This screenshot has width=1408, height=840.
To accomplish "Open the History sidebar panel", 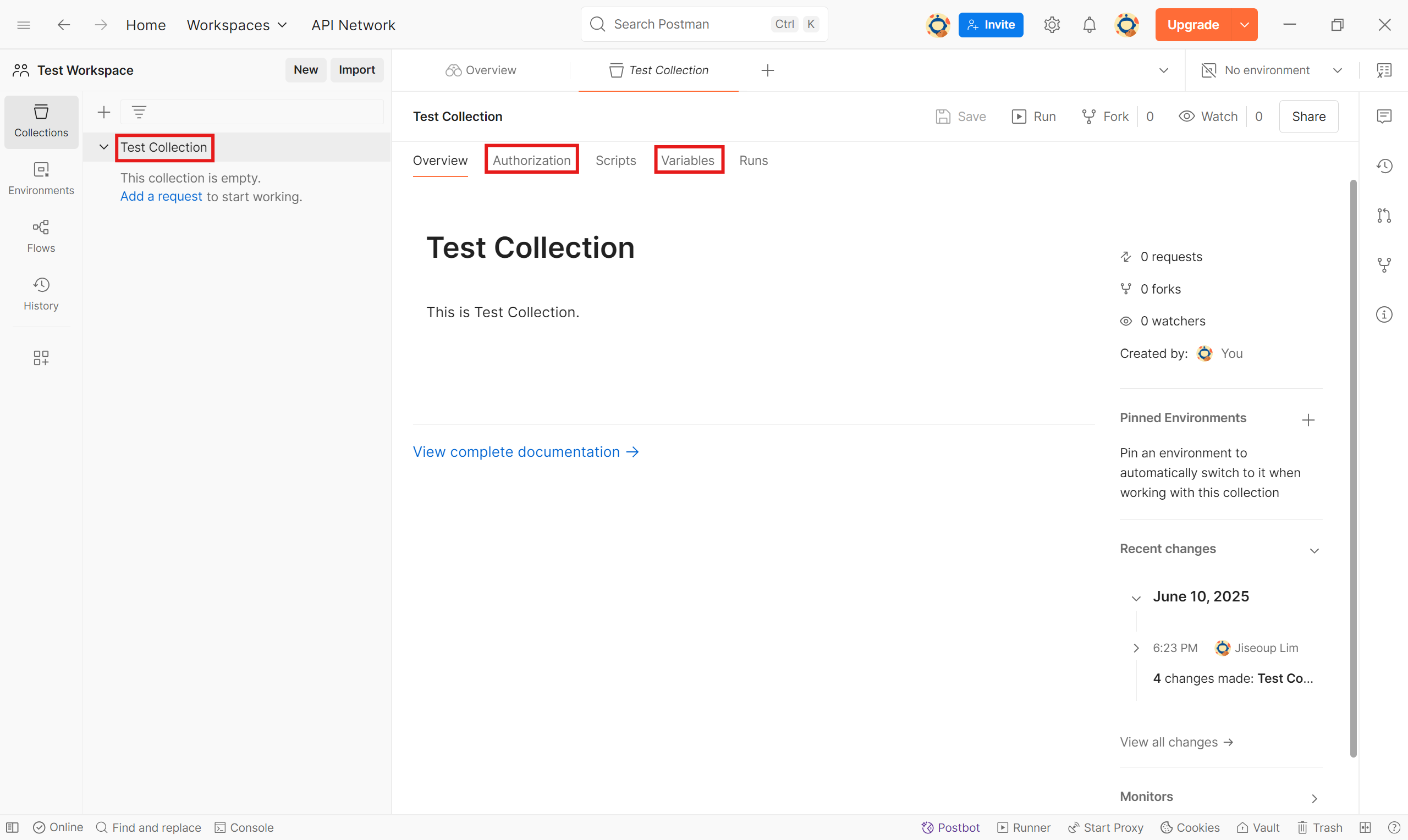I will point(41,294).
